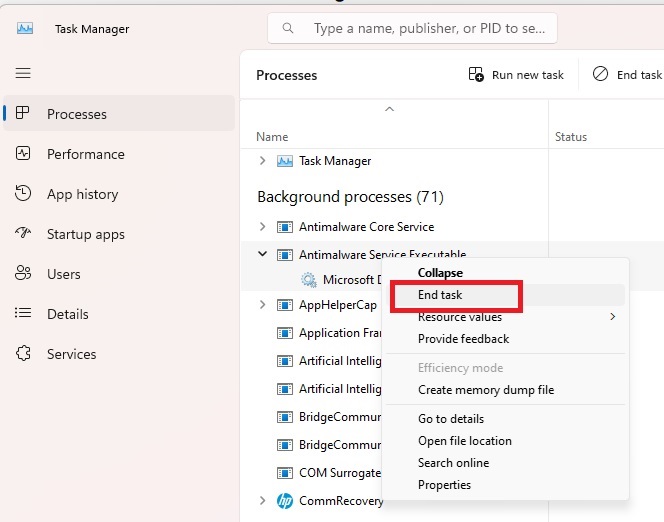Image resolution: width=664 pixels, height=522 pixels.
Task: Select the Task Manager process name
Action: tap(335, 161)
